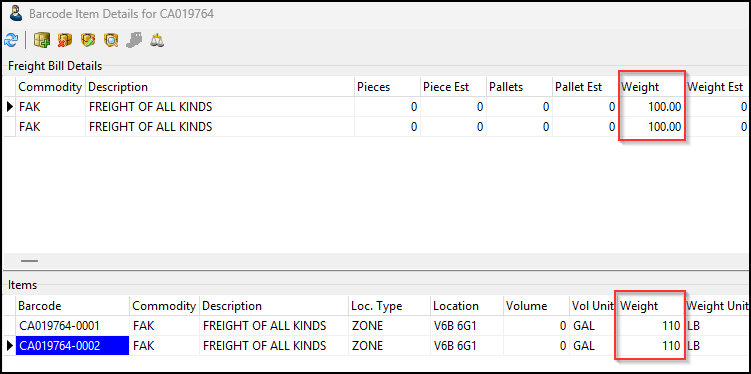Click the add item box icon with green plus

click(42, 40)
